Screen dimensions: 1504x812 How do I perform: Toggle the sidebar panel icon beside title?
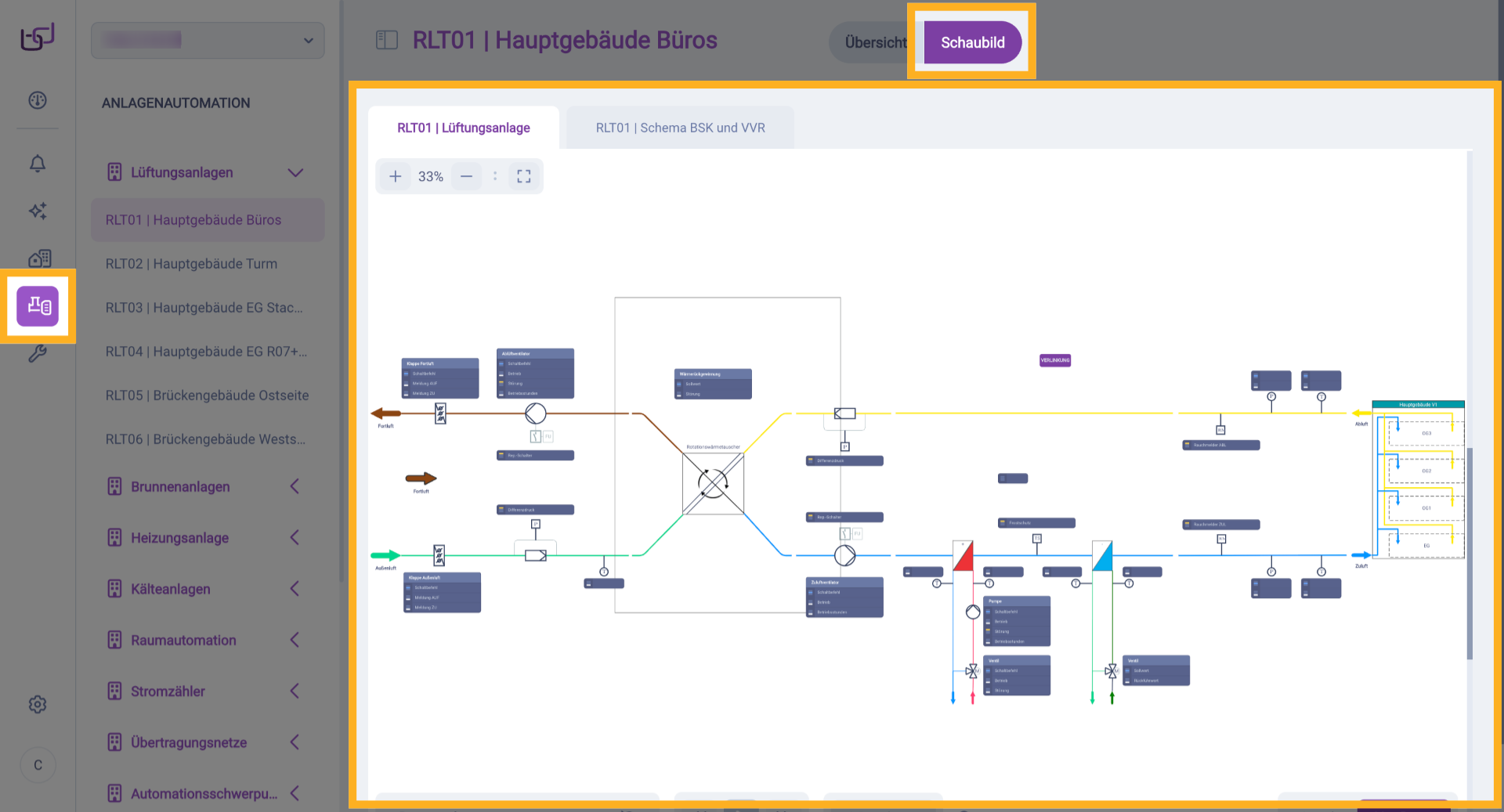click(x=387, y=40)
